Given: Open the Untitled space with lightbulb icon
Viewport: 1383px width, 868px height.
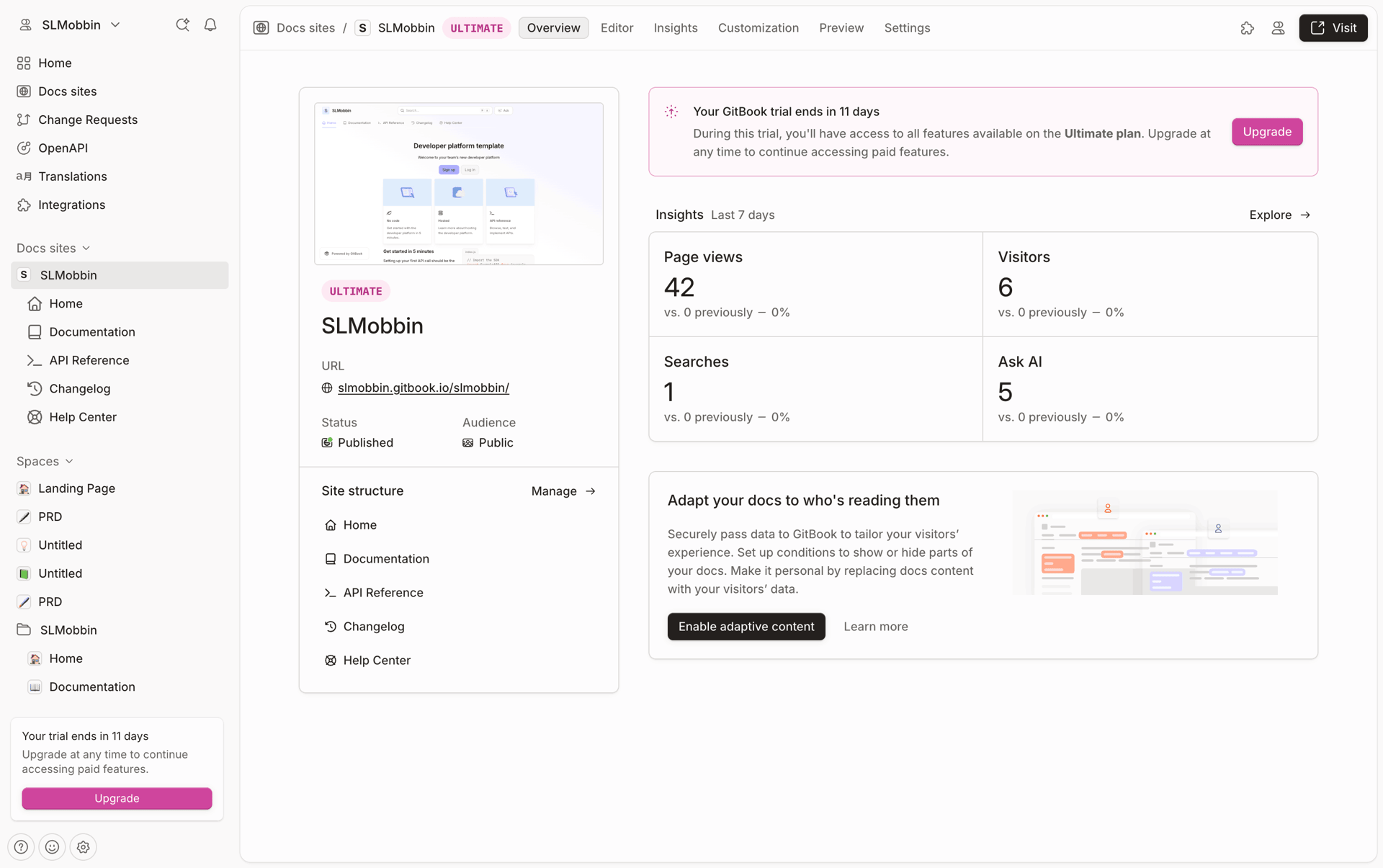Looking at the screenshot, I should (120, 545).
